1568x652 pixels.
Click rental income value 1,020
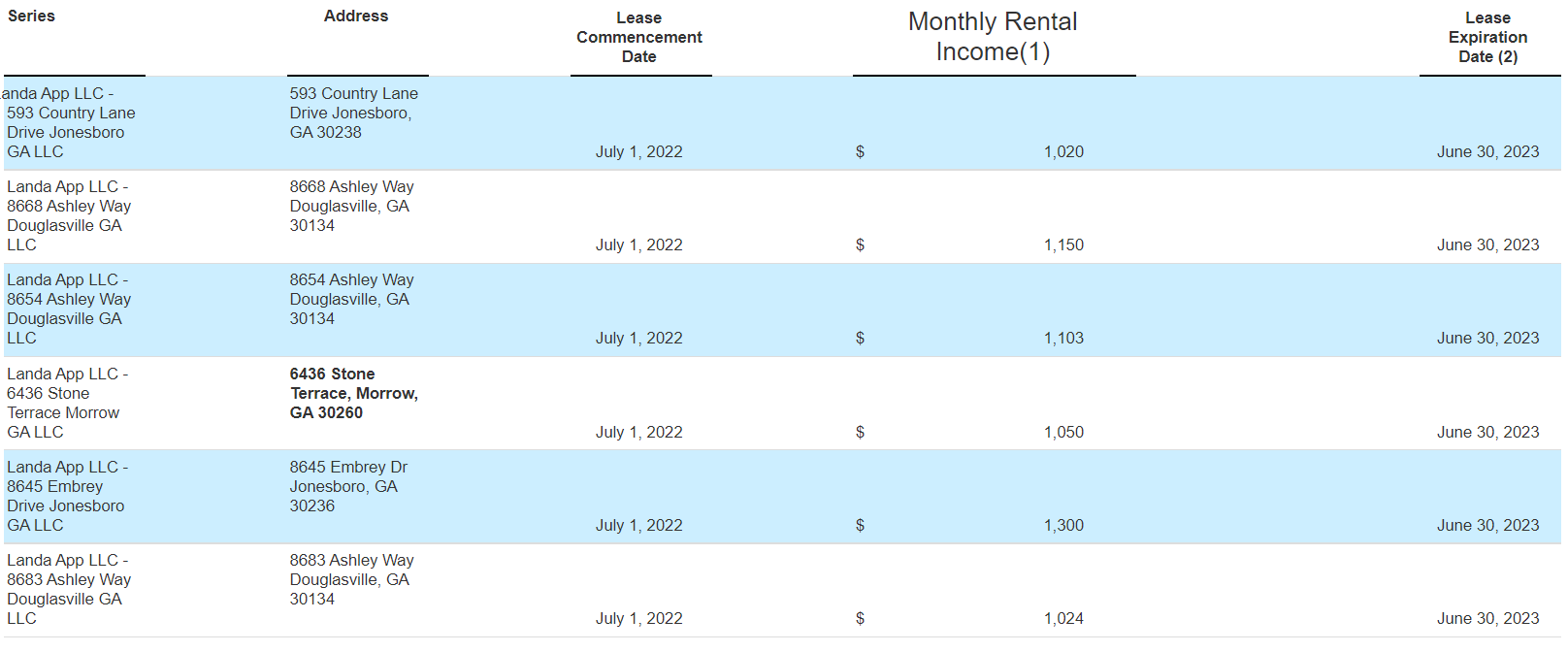pyautogui.click(x=1063, y=151)
